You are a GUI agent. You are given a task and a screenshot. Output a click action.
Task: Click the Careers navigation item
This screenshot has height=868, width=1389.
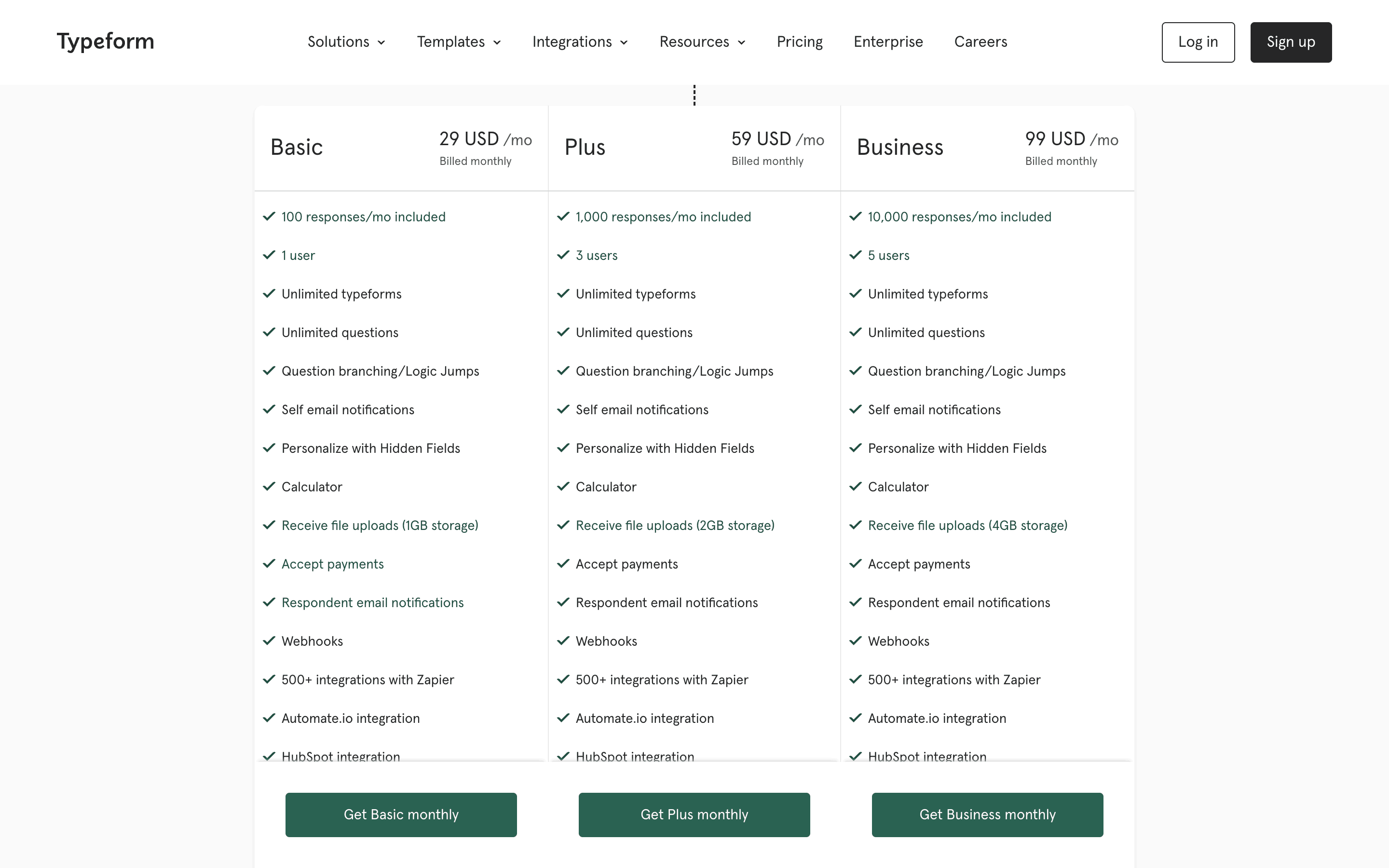pos(981,41)
